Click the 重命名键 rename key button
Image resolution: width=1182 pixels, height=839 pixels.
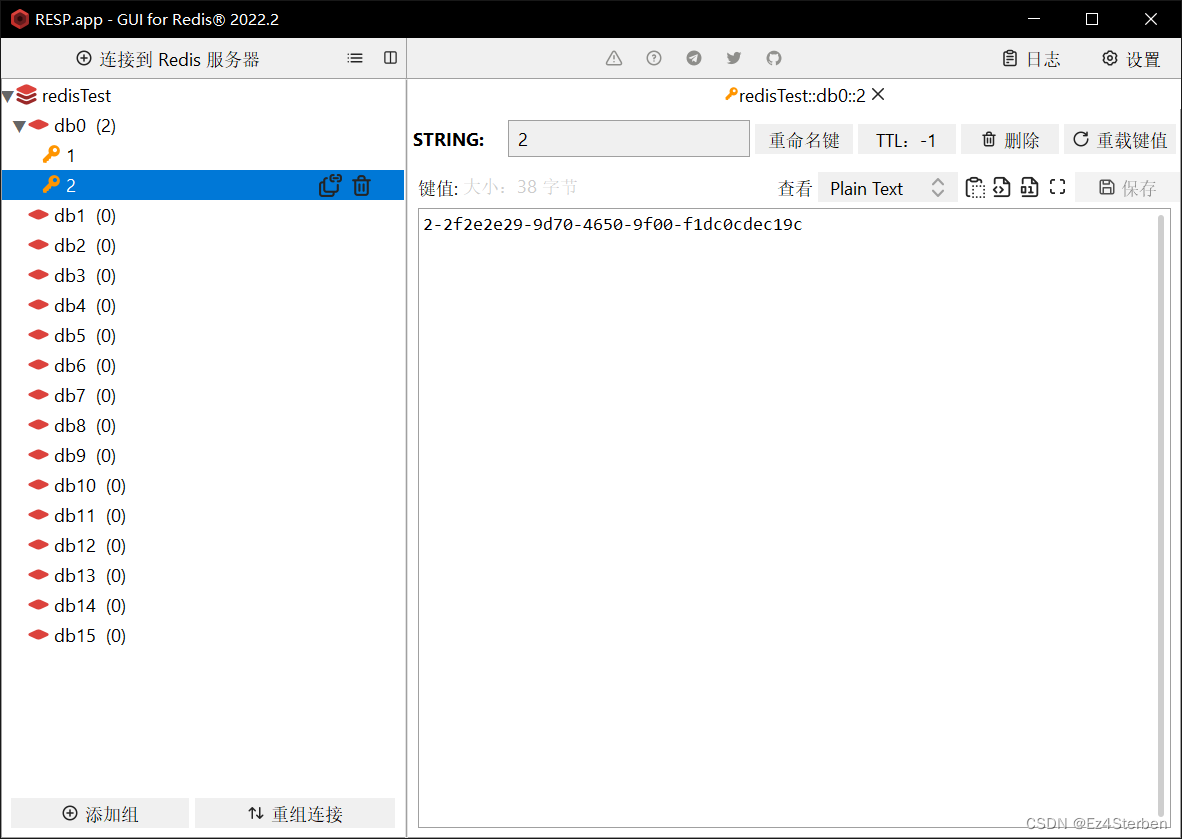[x=804, y=139]
